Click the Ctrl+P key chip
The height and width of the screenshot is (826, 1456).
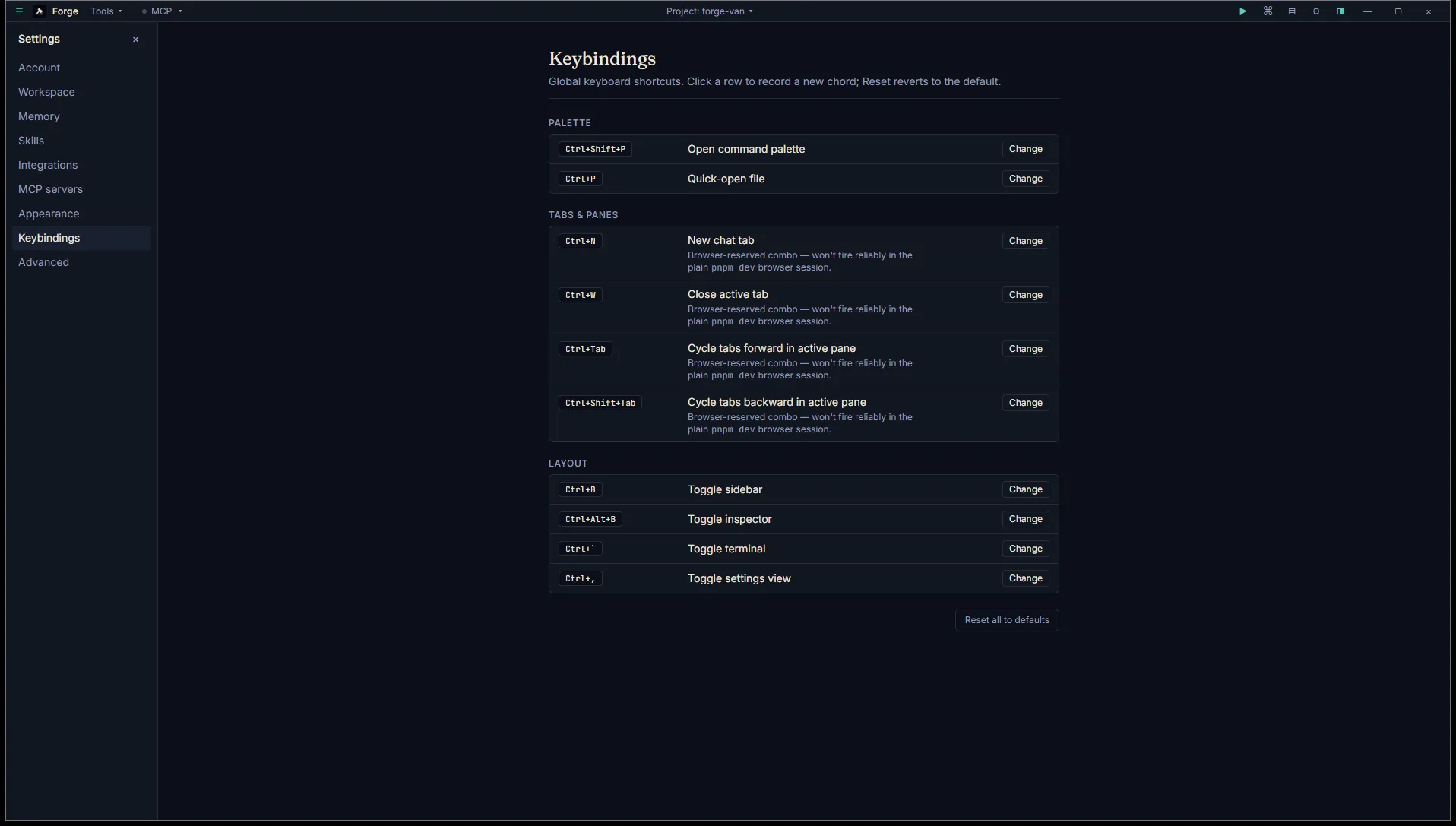[581, 179]
